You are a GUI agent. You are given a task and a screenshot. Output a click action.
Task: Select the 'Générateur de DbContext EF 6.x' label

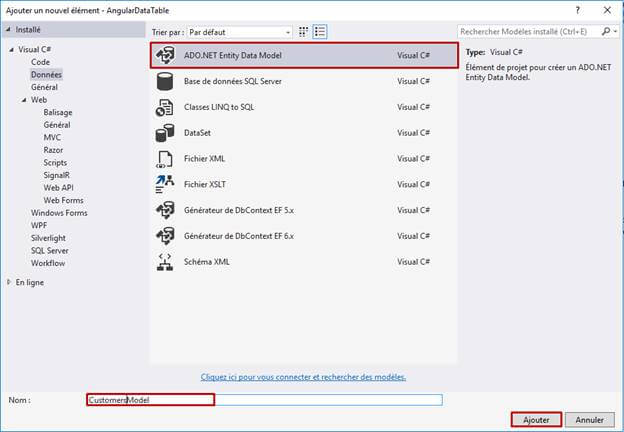pyautogui.click(x=239, y=236)
